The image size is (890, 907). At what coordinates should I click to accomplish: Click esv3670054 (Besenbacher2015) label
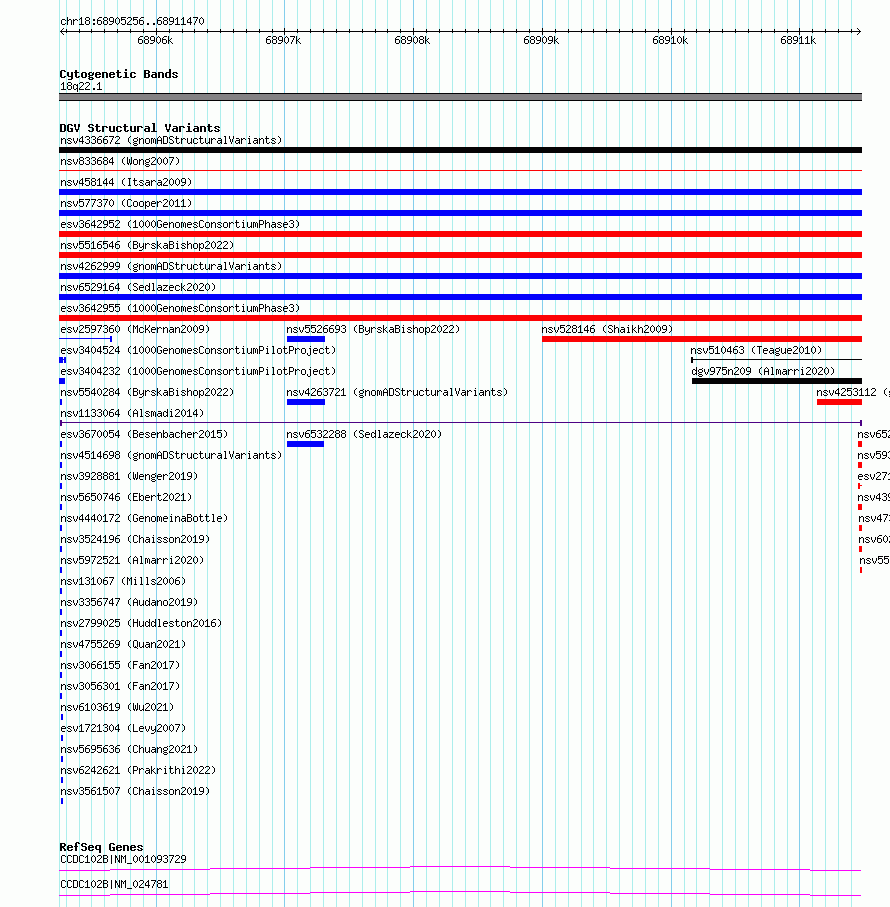pyautogui.click(x=145, y=434)
